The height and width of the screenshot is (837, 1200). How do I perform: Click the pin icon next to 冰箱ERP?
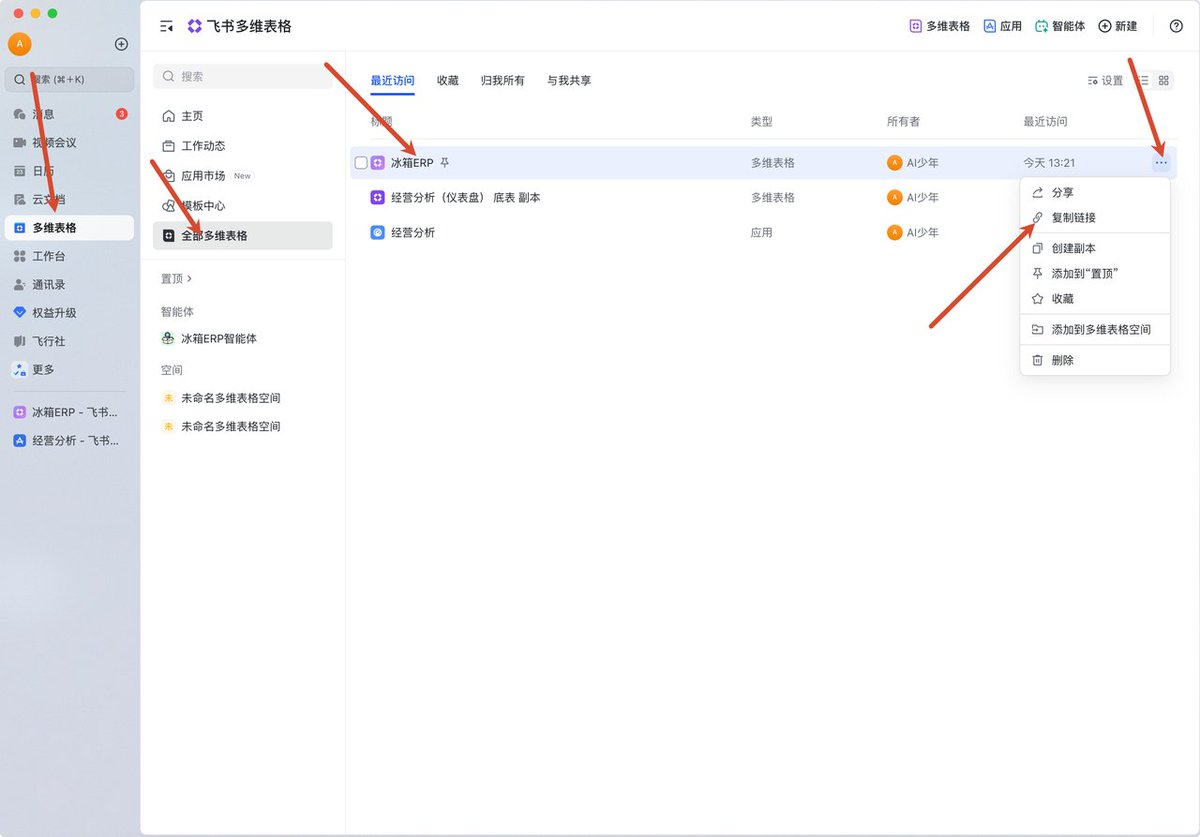click(x=445, y=162)
